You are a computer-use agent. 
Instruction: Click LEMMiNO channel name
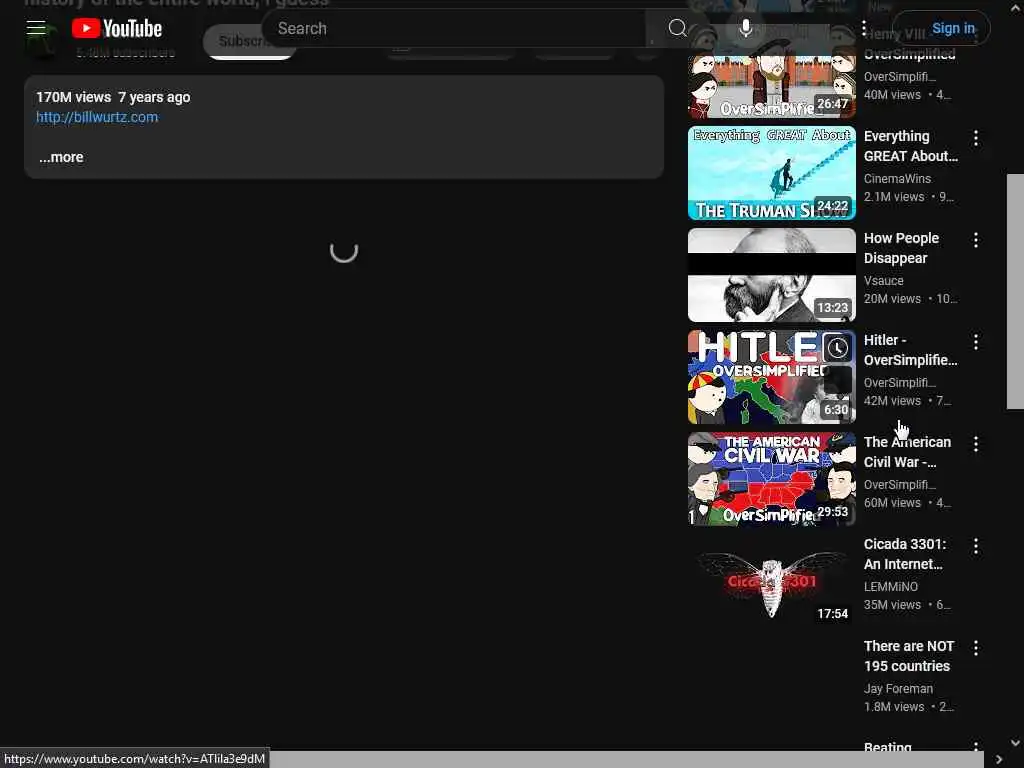pyautogui.click(x=891, y=586)
